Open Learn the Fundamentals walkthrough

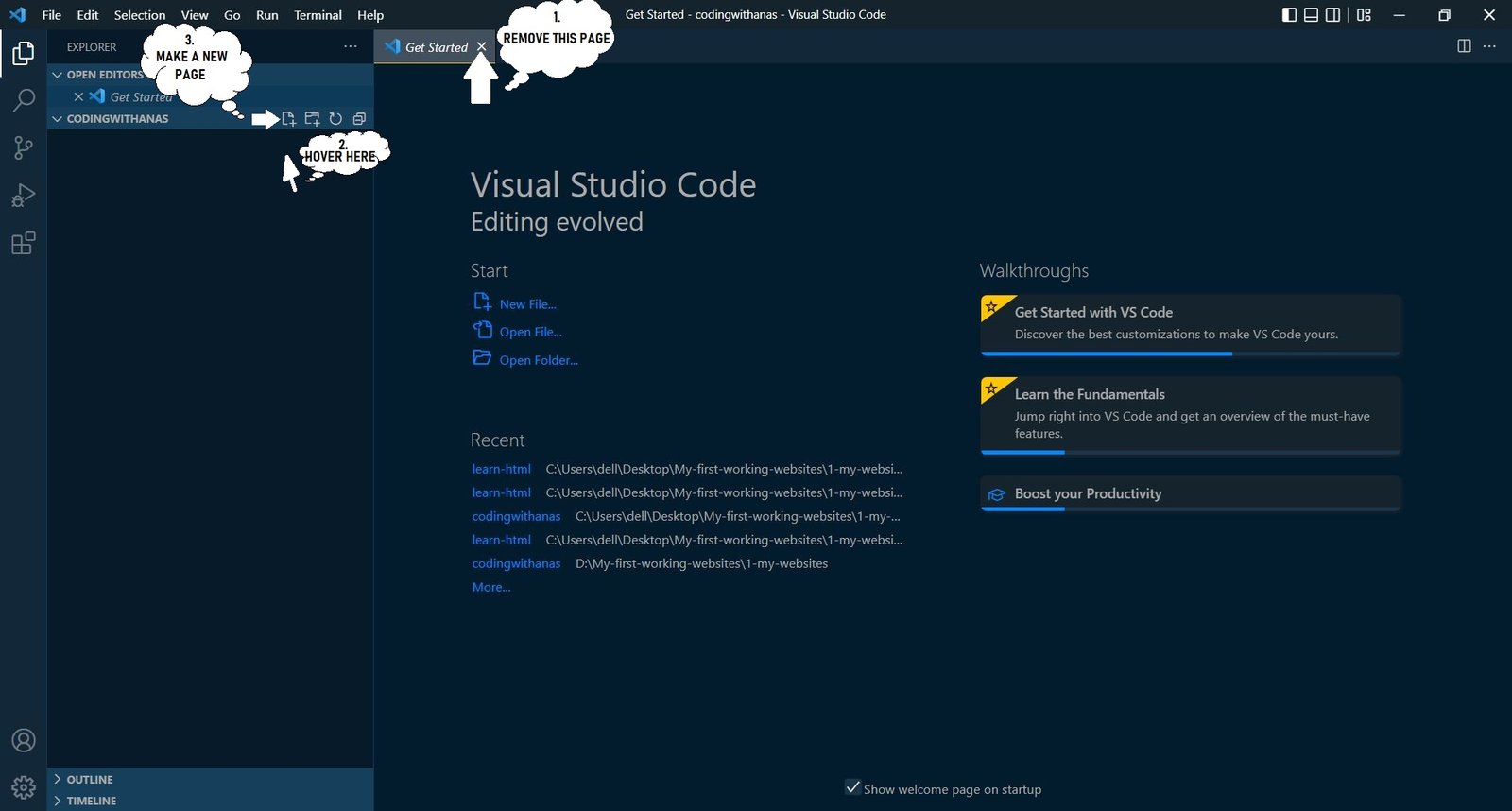1191,415
